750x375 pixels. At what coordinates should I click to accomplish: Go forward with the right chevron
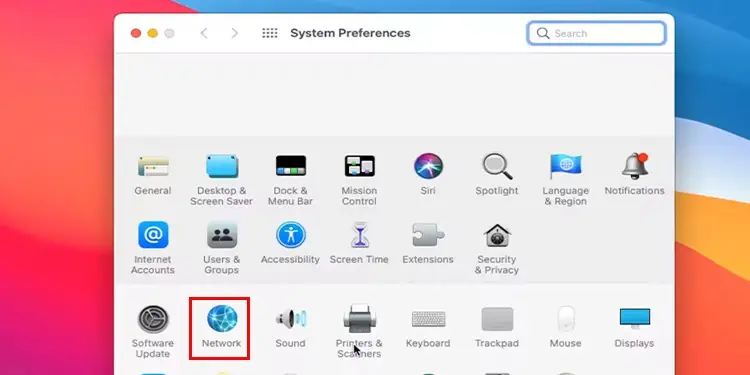tap(234, 33)
